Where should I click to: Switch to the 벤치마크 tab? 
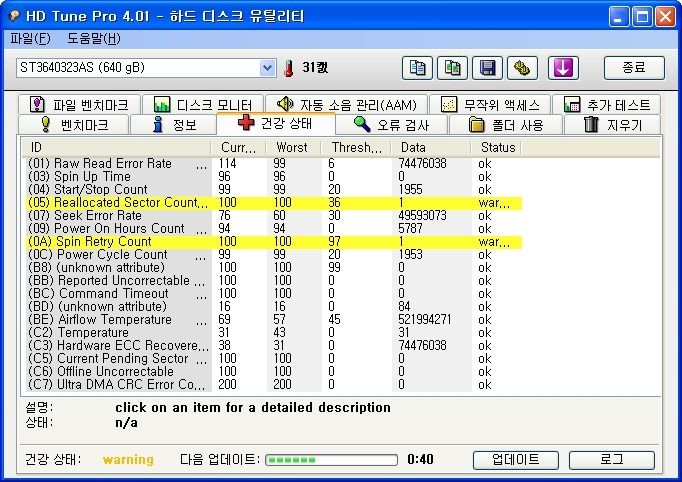click(x=74, y=125)
